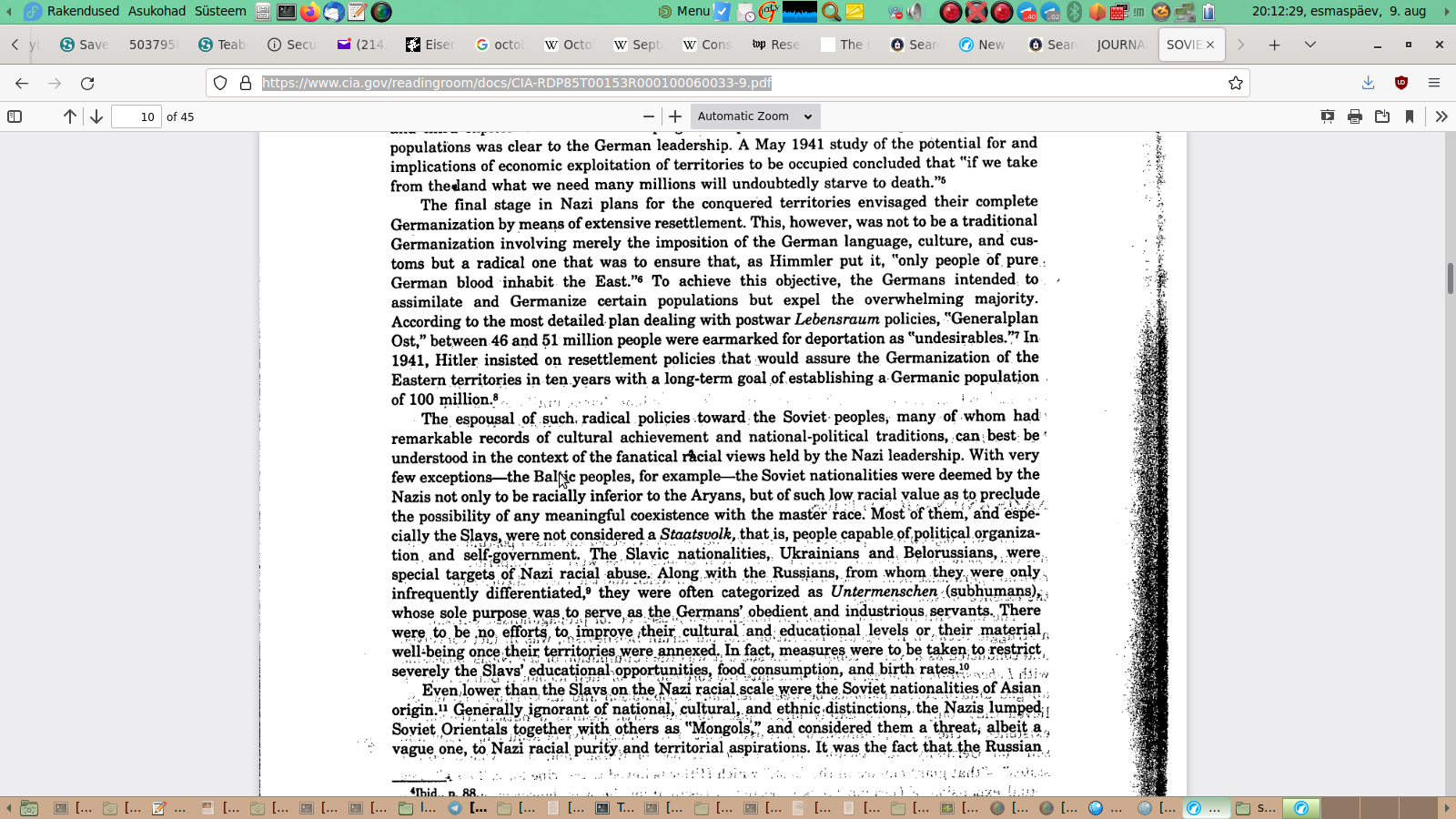Click the page number input field
Viewport: 1456px width, 819px height.
pos(136,116)
